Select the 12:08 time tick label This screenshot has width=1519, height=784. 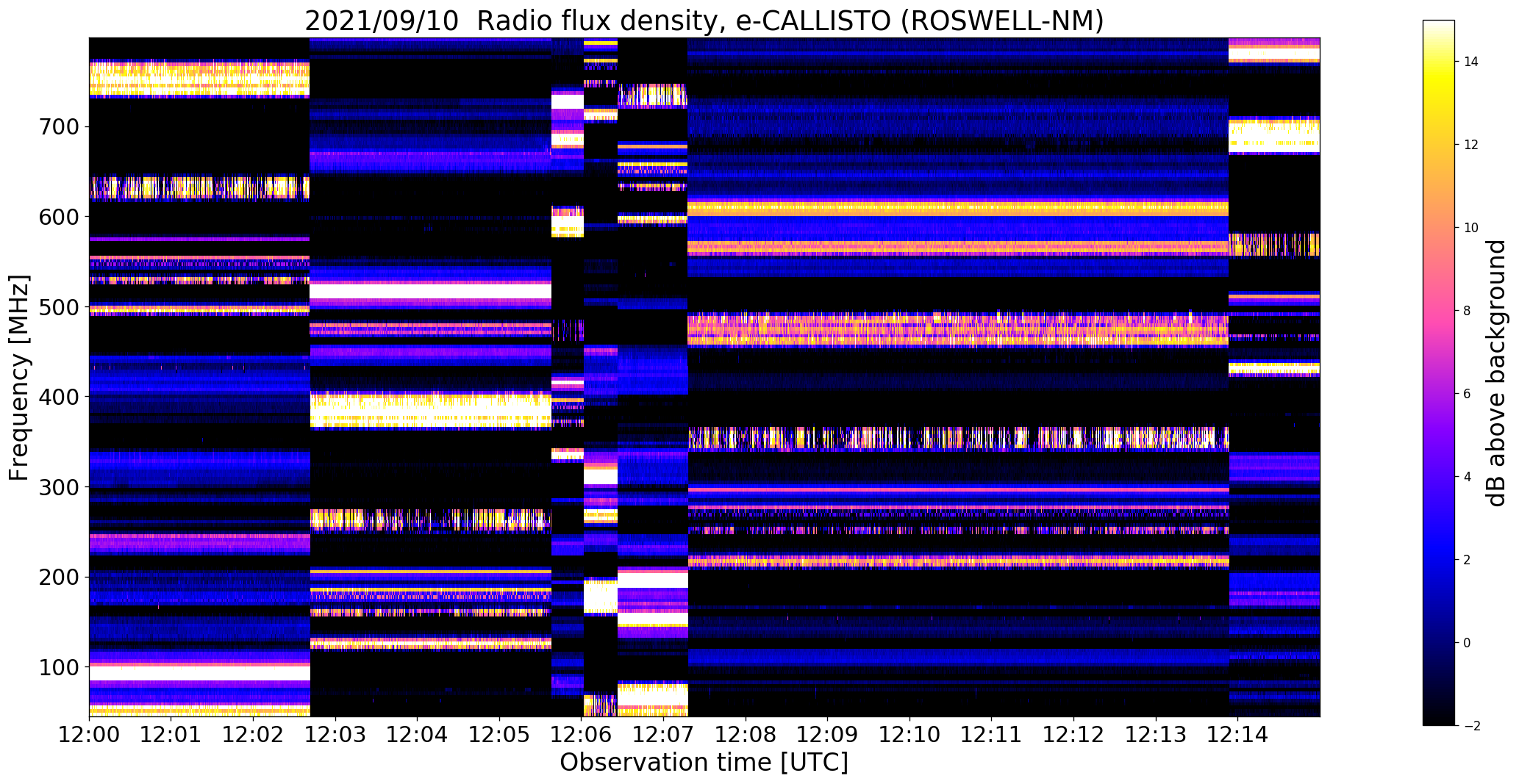(746, 734)
